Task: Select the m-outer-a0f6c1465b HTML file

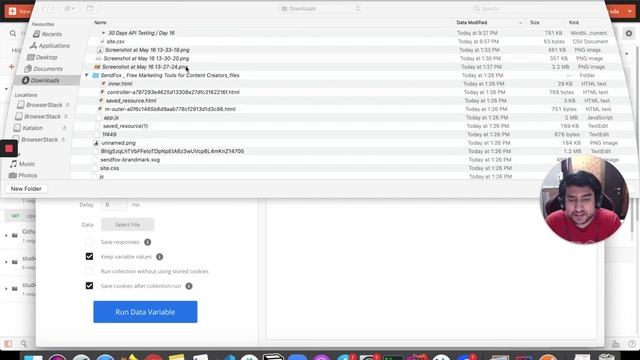Action: coord(170,109)
